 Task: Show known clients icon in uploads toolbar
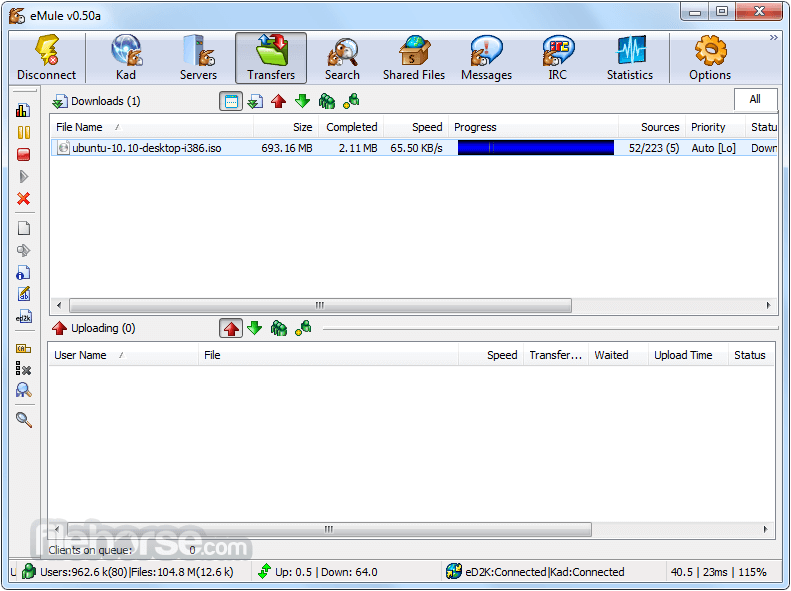pyautogui.click(x=303, y=328)
